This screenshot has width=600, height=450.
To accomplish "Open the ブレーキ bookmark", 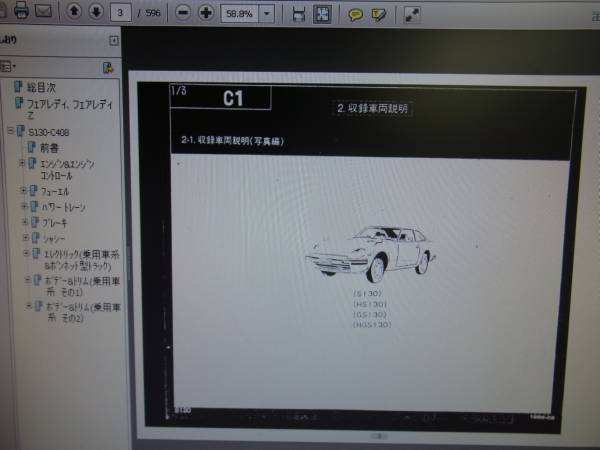I will coord(55,223).
